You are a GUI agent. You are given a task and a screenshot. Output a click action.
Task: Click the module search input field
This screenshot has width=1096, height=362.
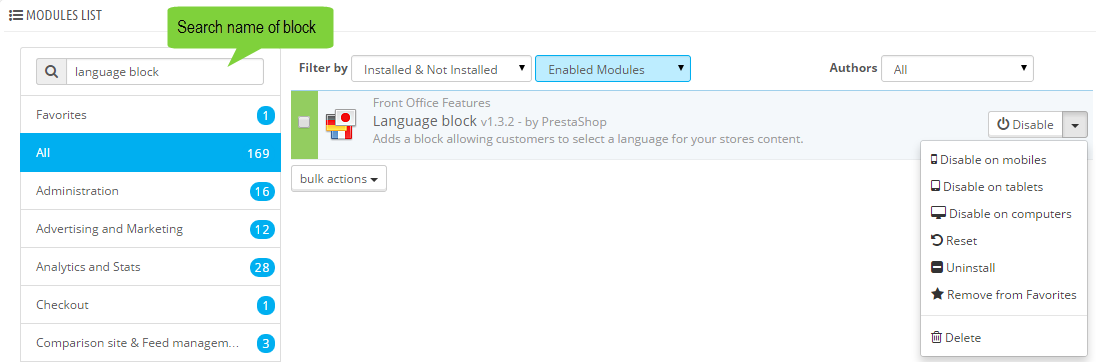[164, 71]
